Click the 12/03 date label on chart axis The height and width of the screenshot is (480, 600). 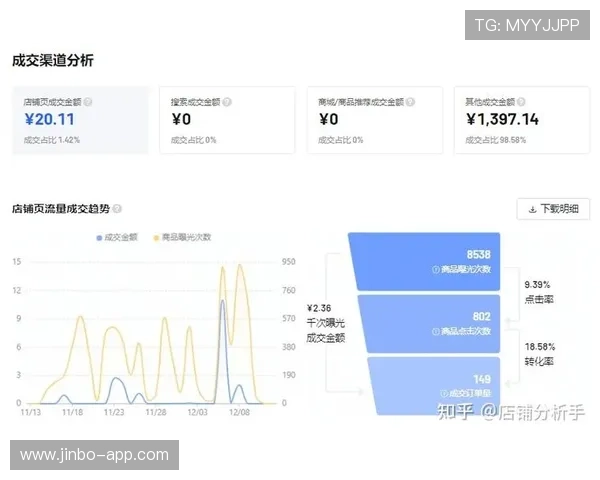(x=197, y=412)
